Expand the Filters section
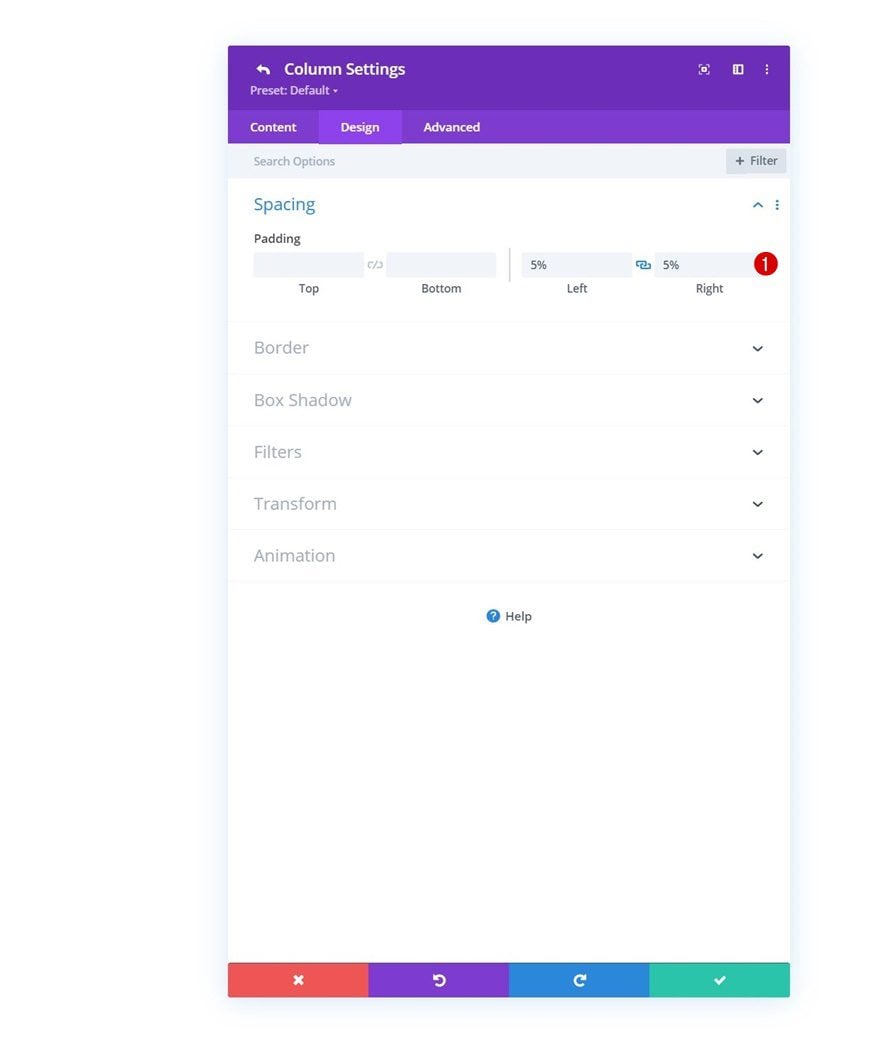 click(508, 452)
